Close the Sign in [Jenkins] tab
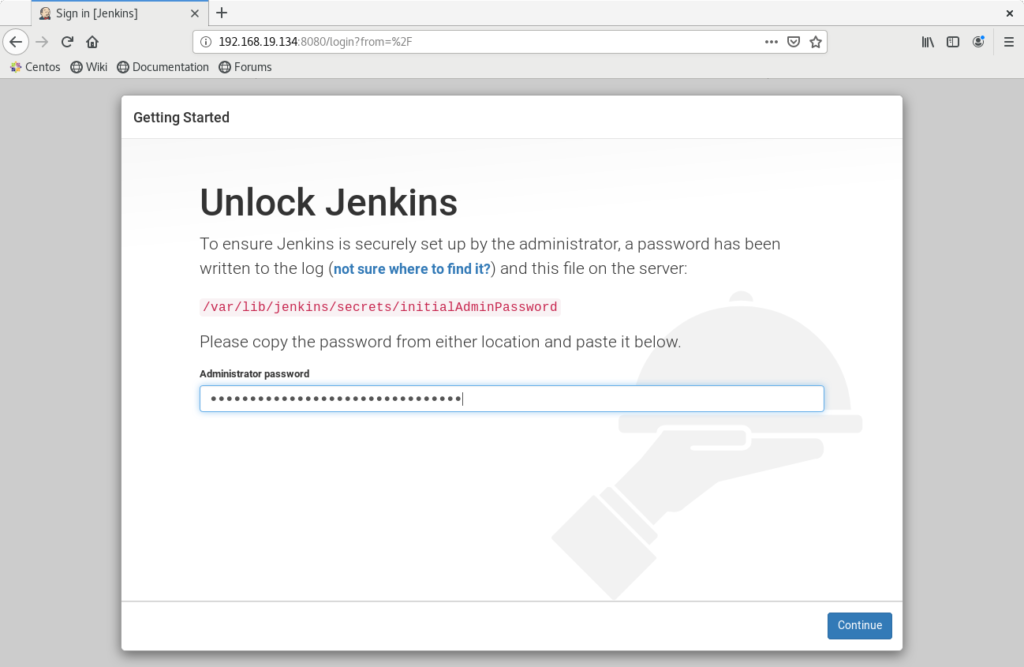The image size is (1024, 667). coord(195,13)
